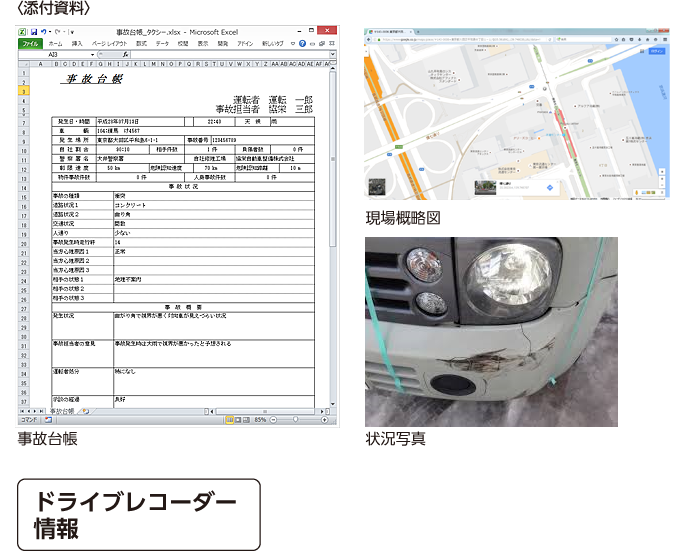Select the 事故台帳 sheet tab
This screenshot has height=551, width=686.
click(62, 411)
